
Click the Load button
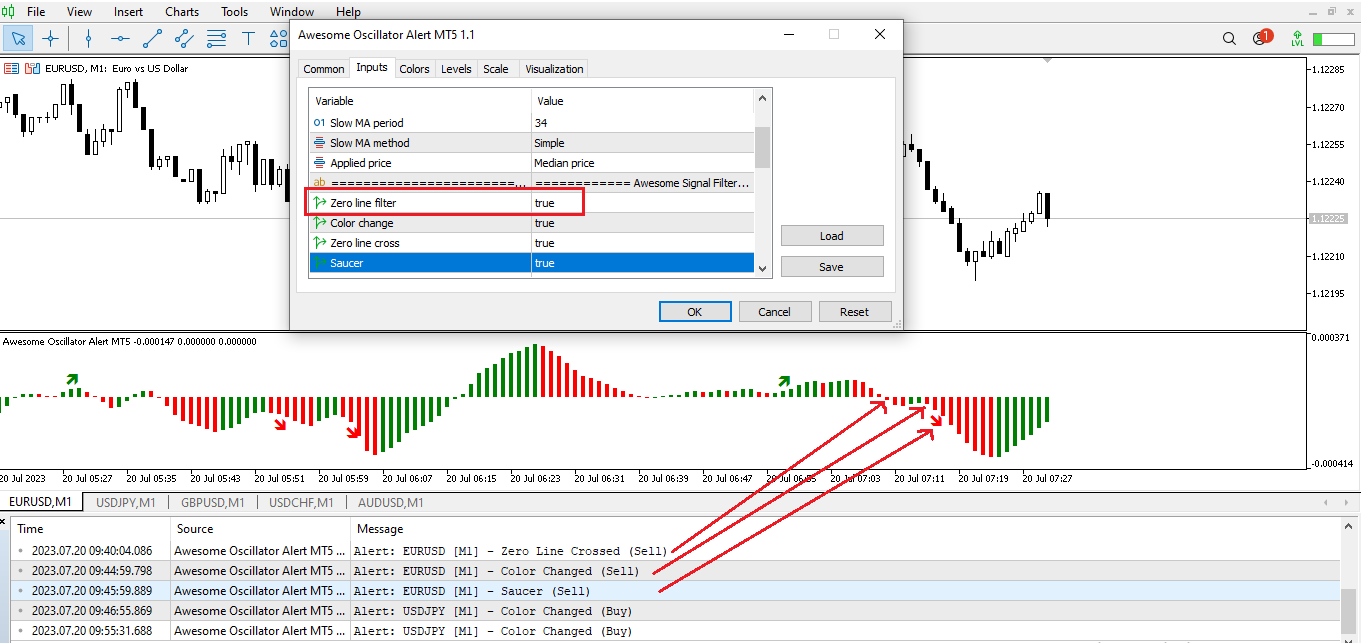832,236
